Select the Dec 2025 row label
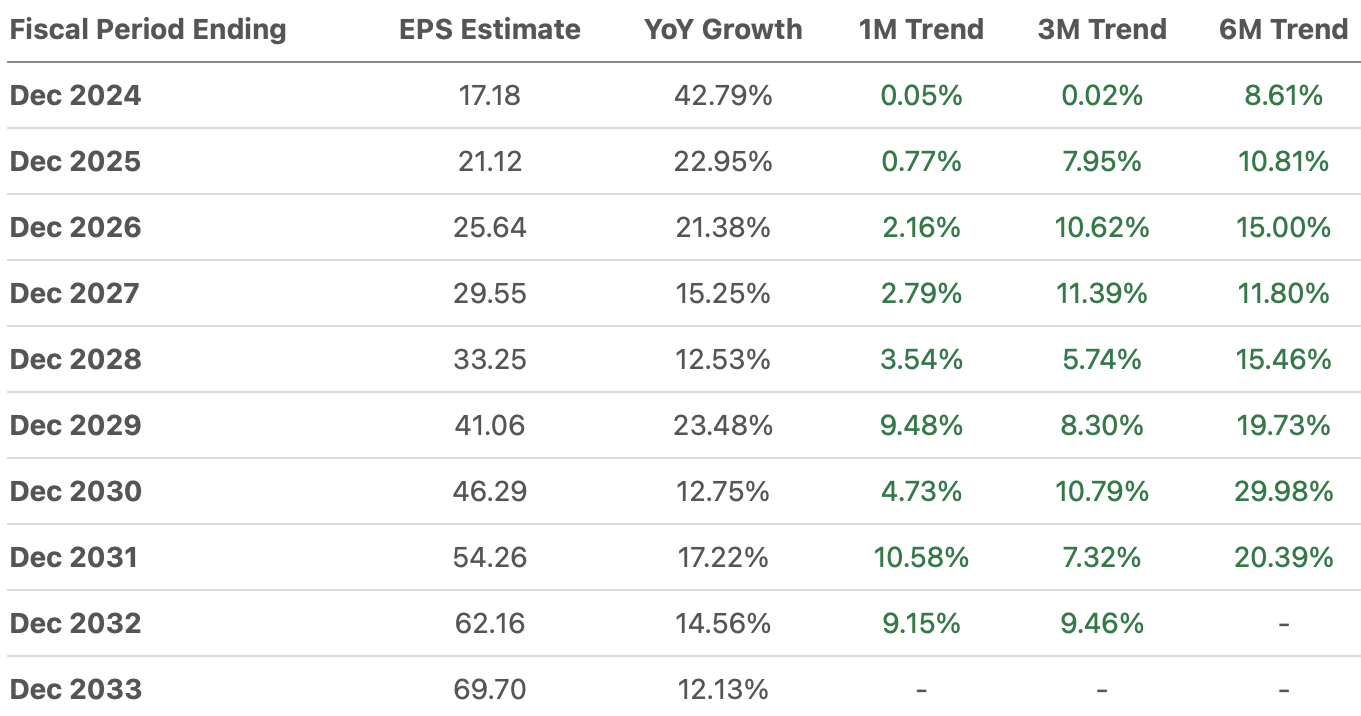 (x=76, y=162)
